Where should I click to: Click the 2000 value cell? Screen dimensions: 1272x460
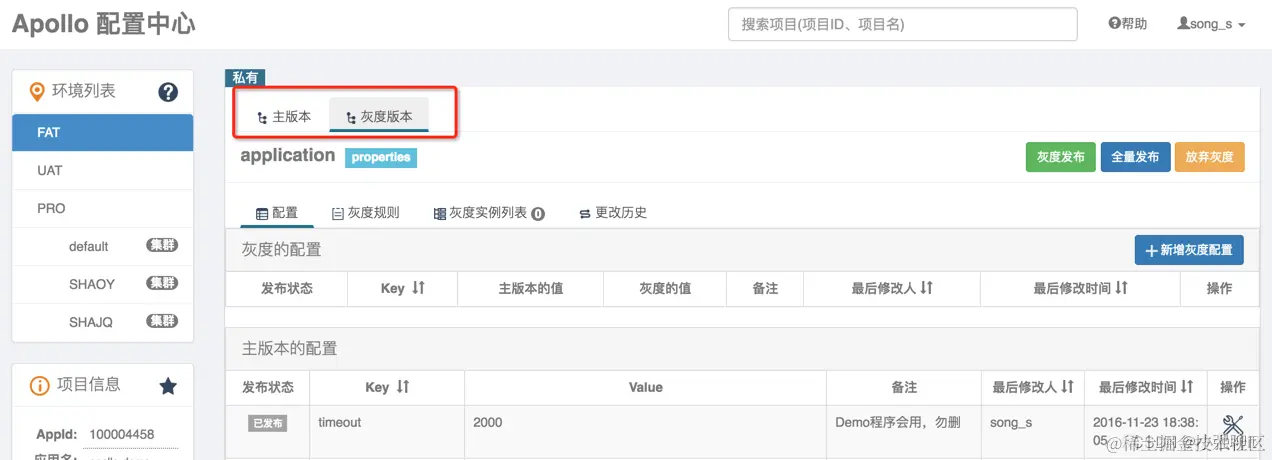487,423
